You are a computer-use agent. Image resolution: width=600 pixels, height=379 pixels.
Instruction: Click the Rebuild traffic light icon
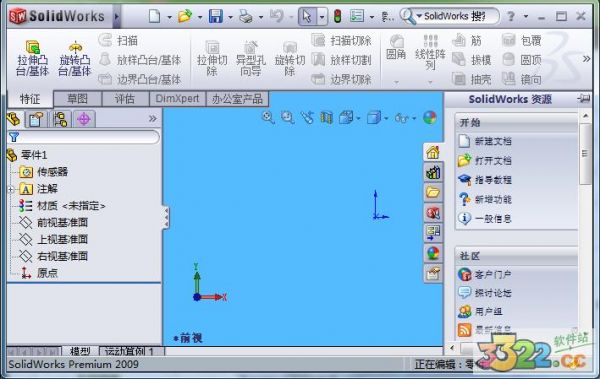point(338,16)
